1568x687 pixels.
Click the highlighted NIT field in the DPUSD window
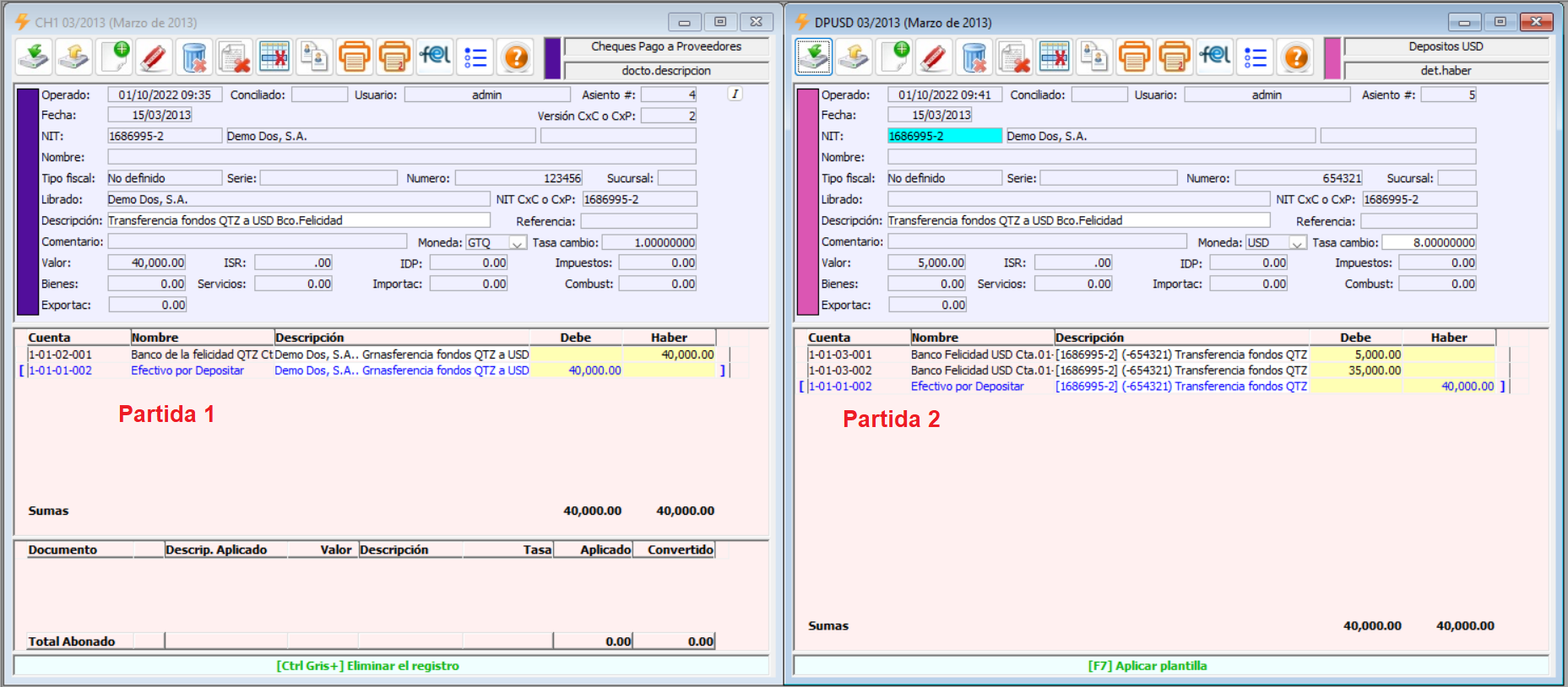pyautogui.click(x=944, y=136)
